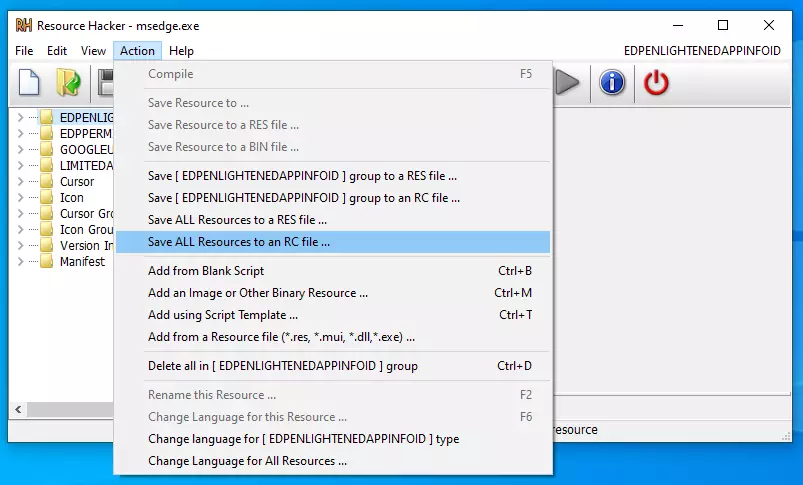Close the Resource Hacker window
This screenshot has height=485, width=803.
pos(769,25)
